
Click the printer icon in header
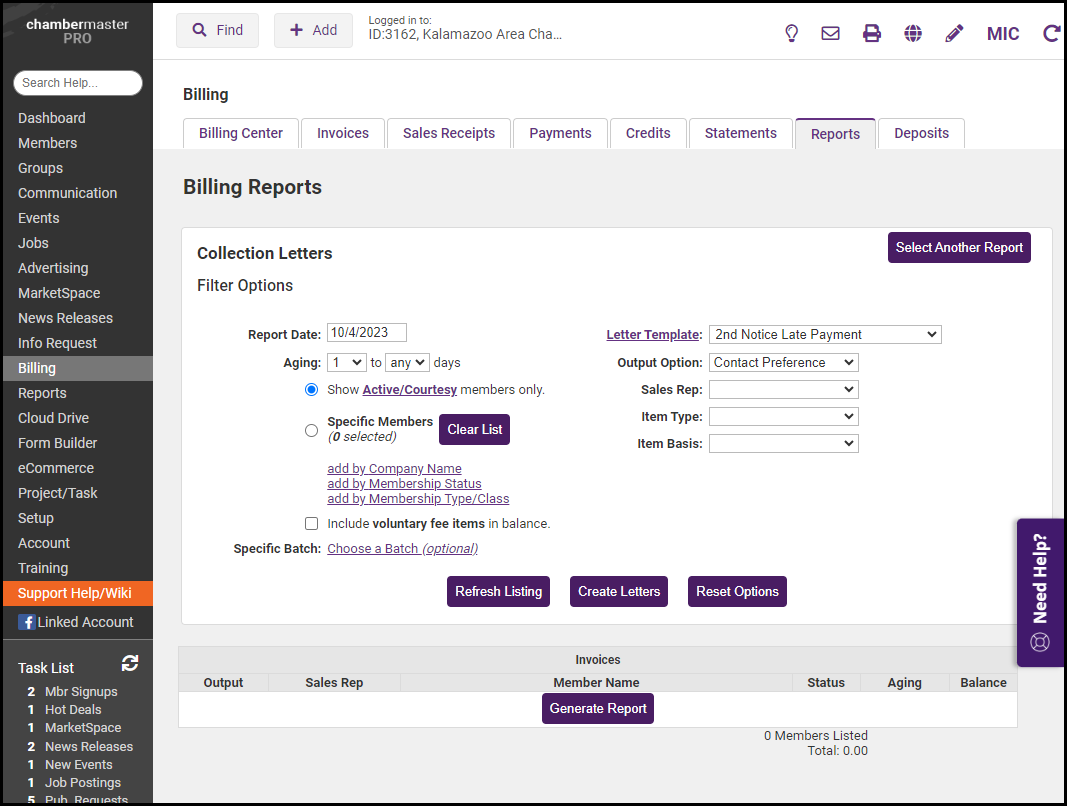872,33
